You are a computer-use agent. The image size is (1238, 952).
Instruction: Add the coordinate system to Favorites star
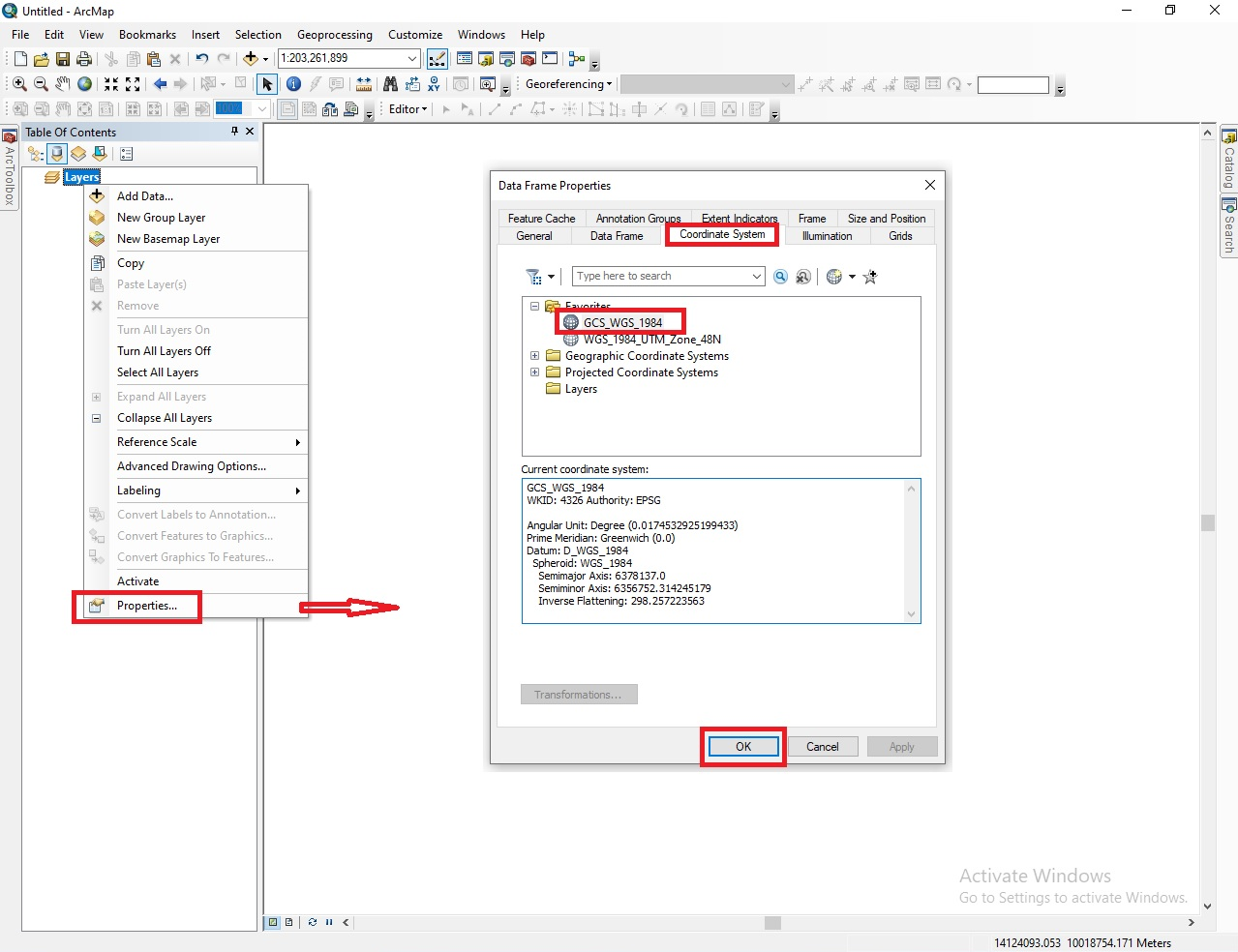click(x=870, y=277)
